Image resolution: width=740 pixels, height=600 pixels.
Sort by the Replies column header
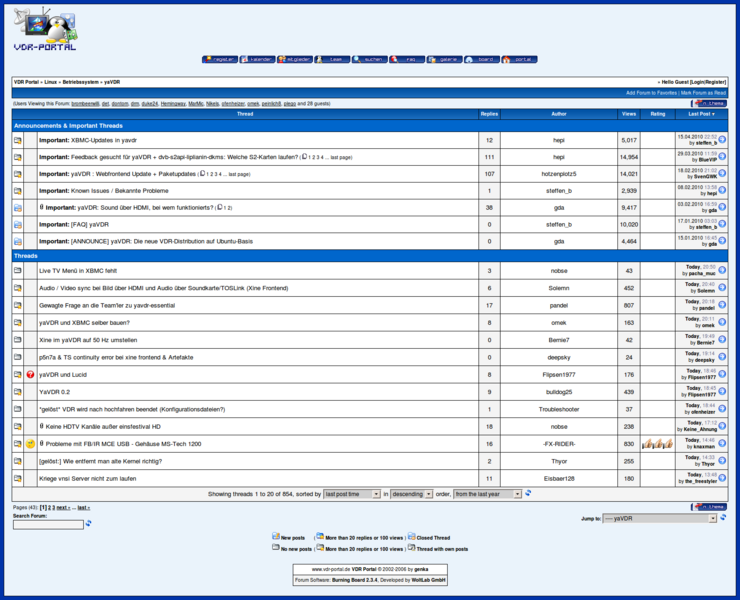click(x=489, y=114)
